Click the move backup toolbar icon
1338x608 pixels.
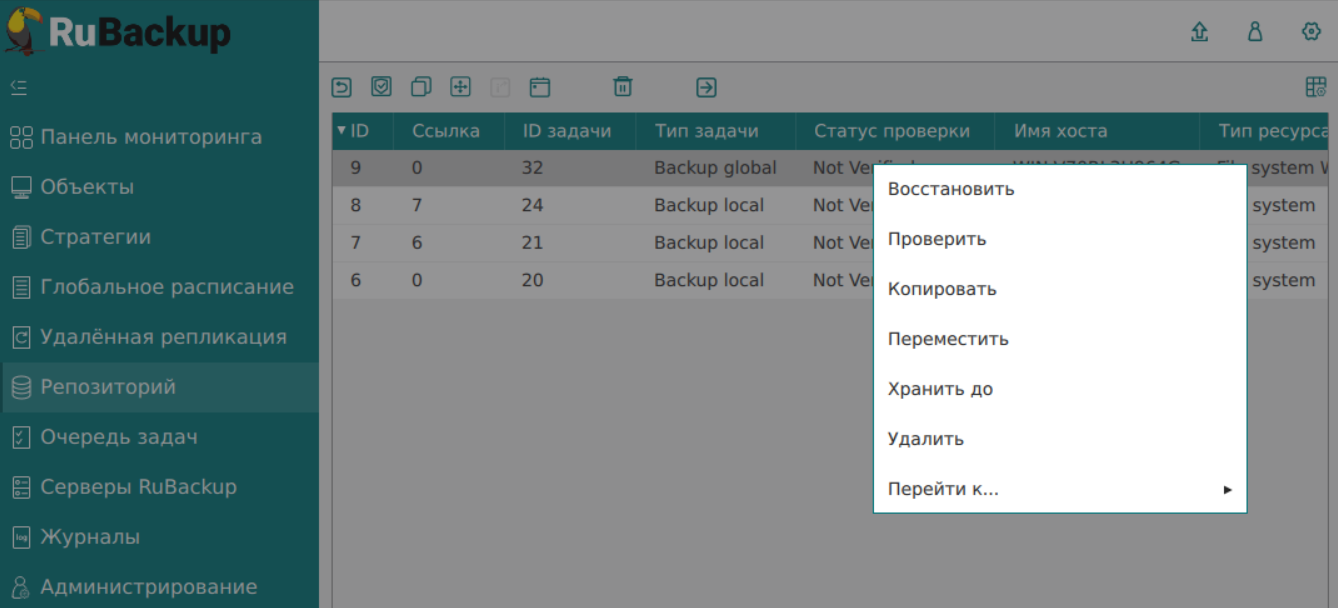[460, 88]
